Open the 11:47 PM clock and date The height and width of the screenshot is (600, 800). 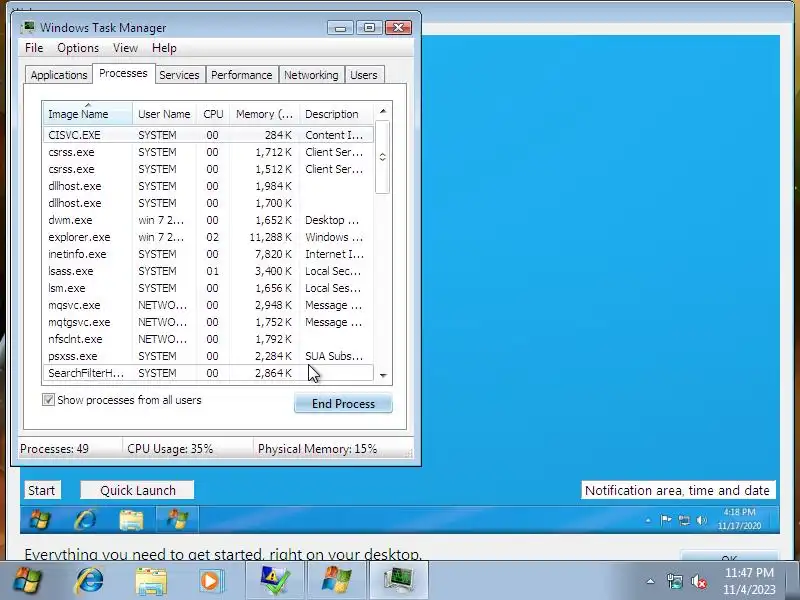(749, 581)
